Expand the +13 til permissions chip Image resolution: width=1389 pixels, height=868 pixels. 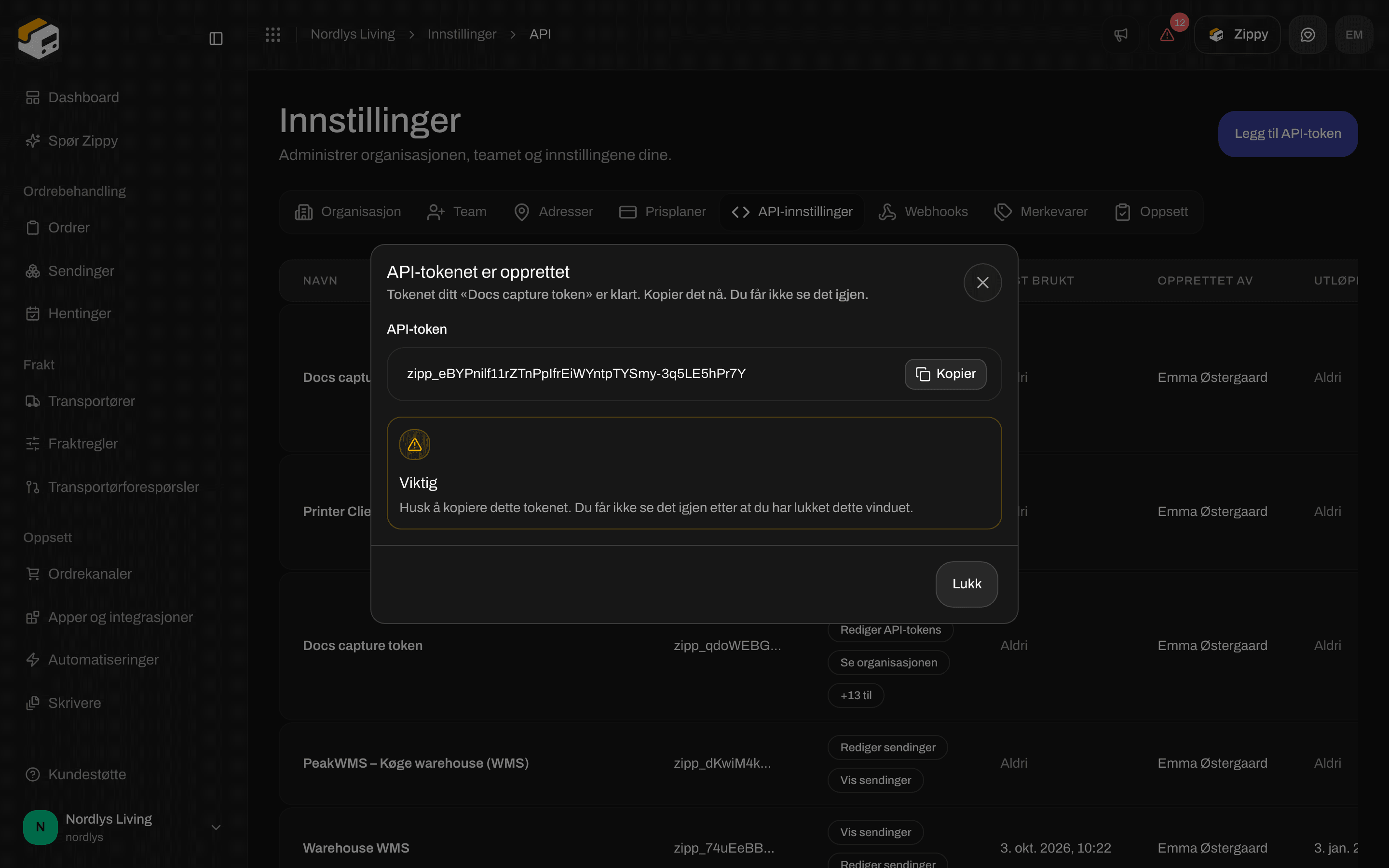tap(856, 695)
